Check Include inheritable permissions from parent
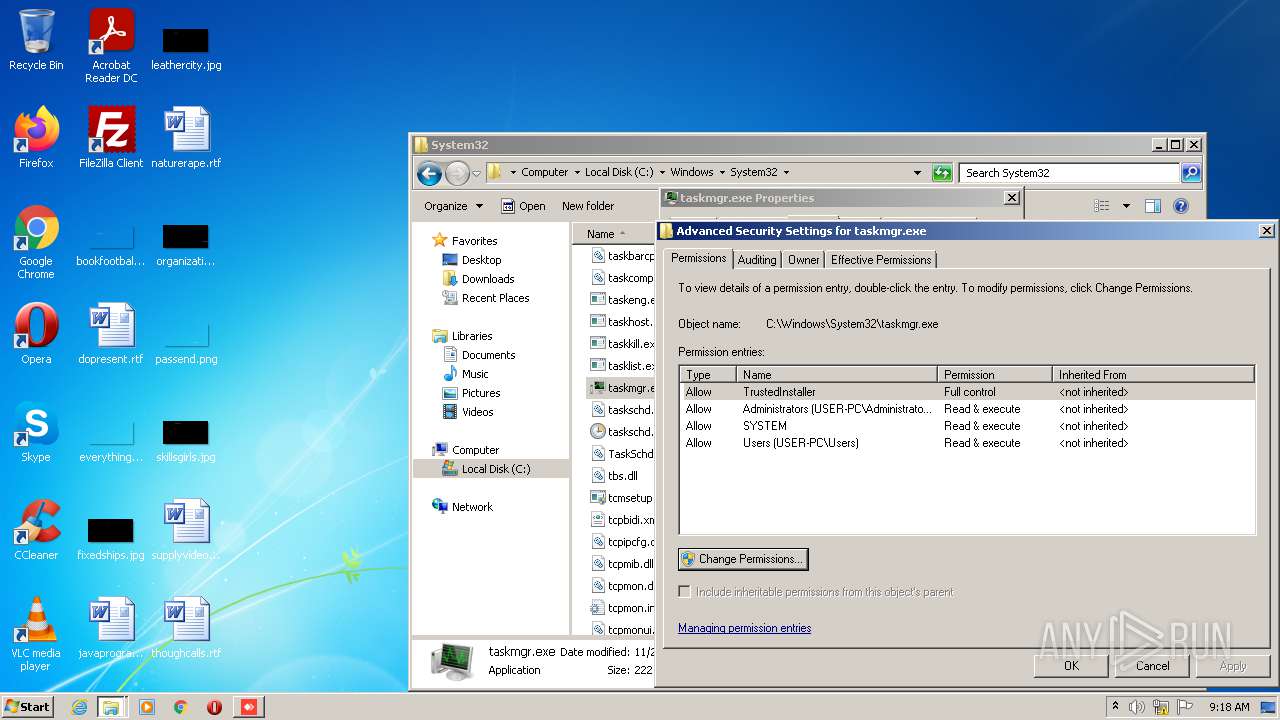Screen dimensions: 1280x720 (685, 592)
